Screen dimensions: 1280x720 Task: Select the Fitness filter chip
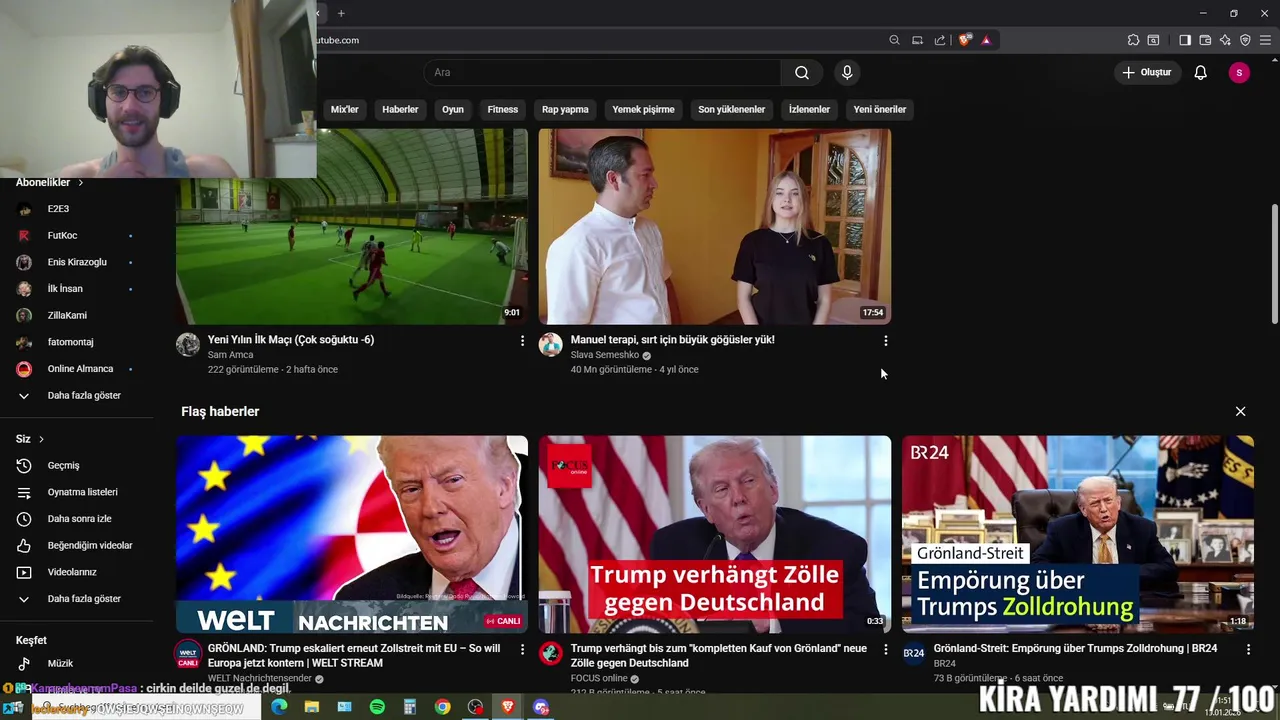(x=503, y=109)
